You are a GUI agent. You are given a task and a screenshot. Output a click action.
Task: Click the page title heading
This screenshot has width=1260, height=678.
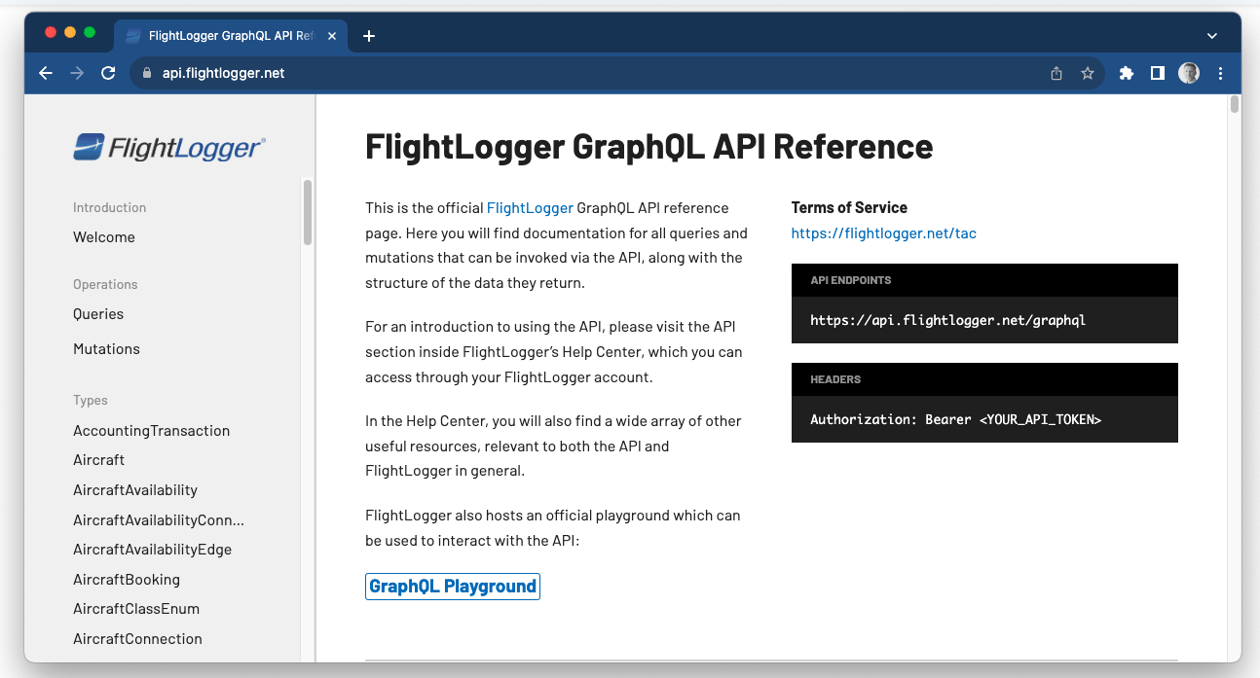(x=649, y=146)
